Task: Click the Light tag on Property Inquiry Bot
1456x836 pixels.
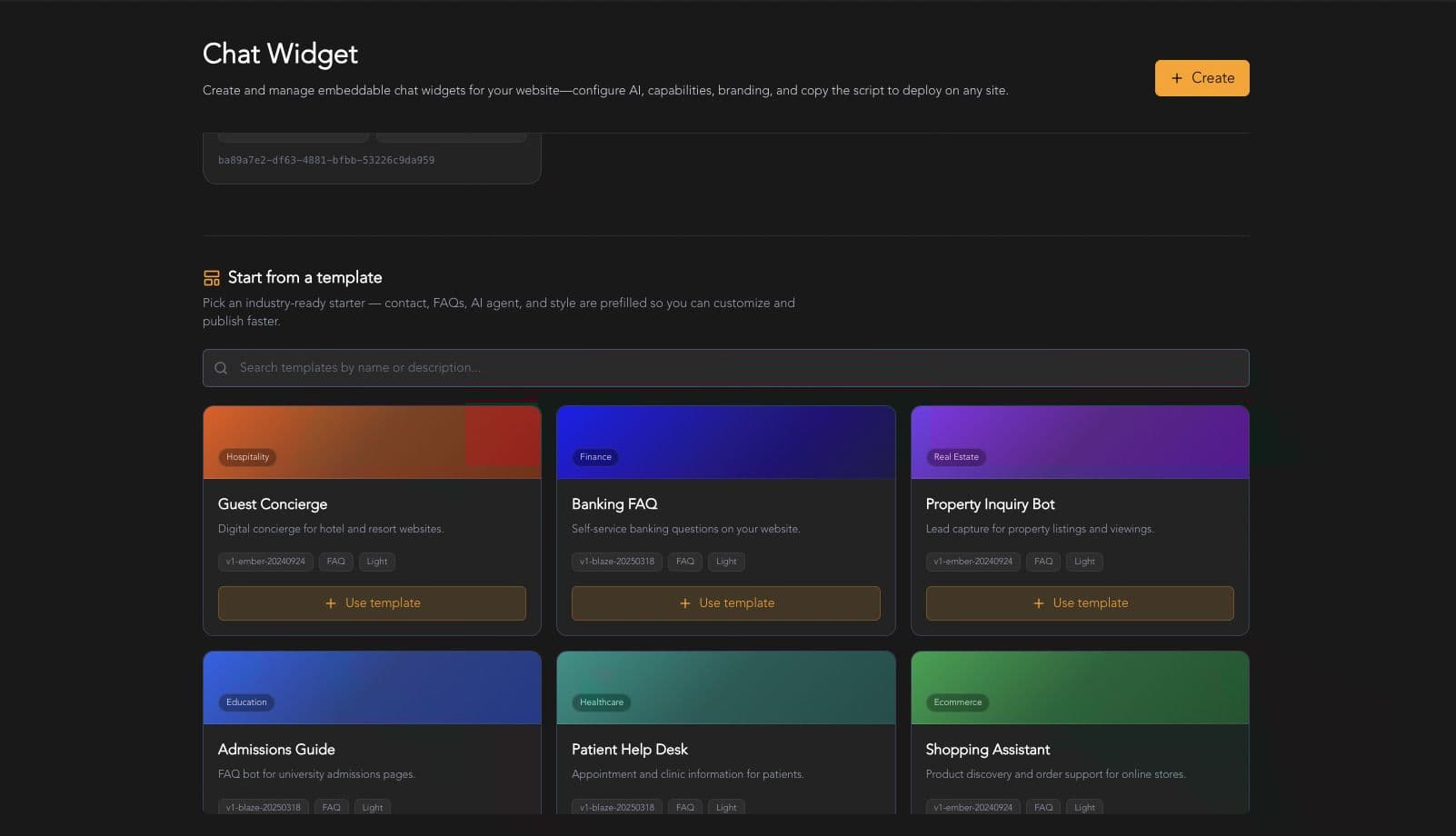Action: [1084, 562]
